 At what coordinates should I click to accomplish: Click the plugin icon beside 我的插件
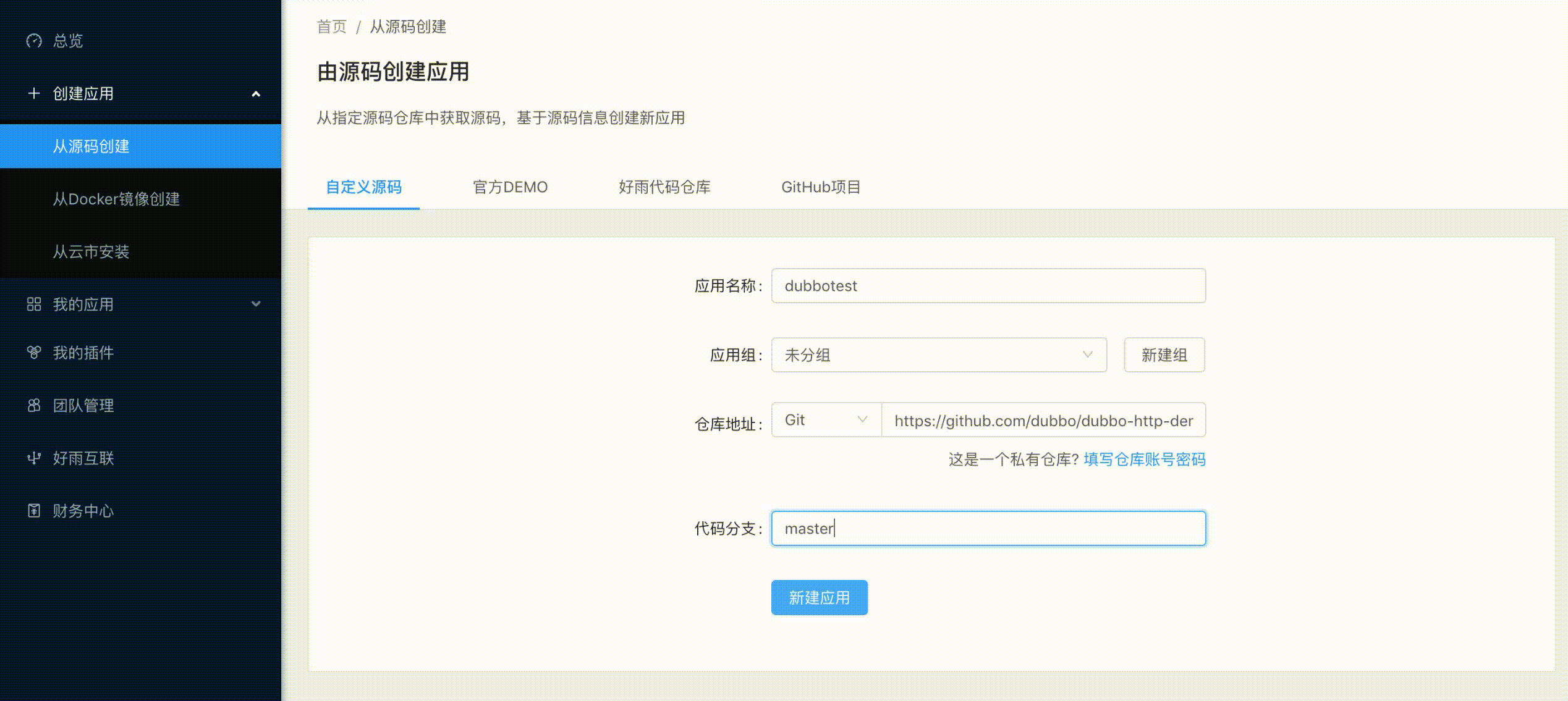(x=34, y=352)
